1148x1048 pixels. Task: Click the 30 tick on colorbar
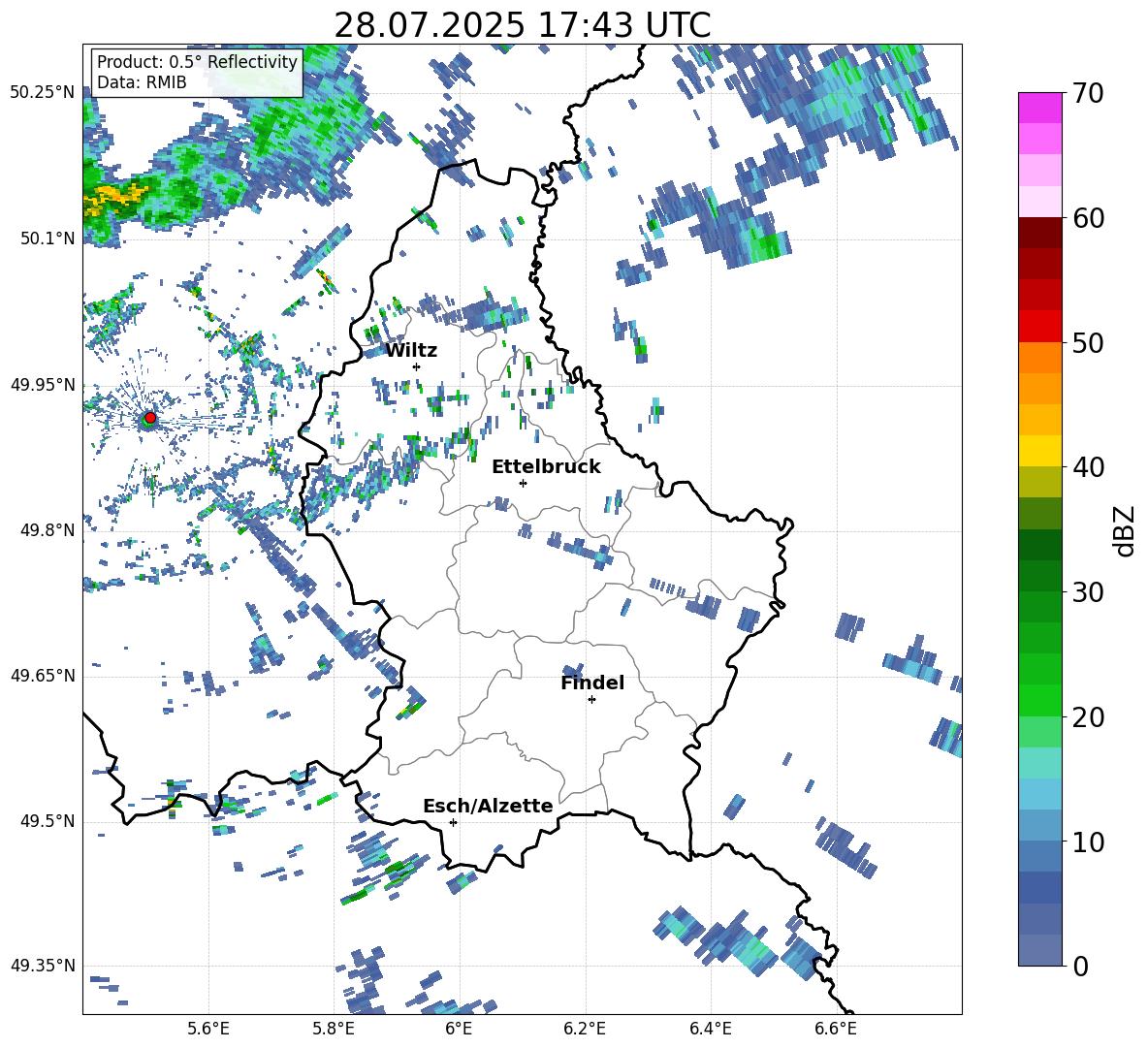[x=1088, y=592]
